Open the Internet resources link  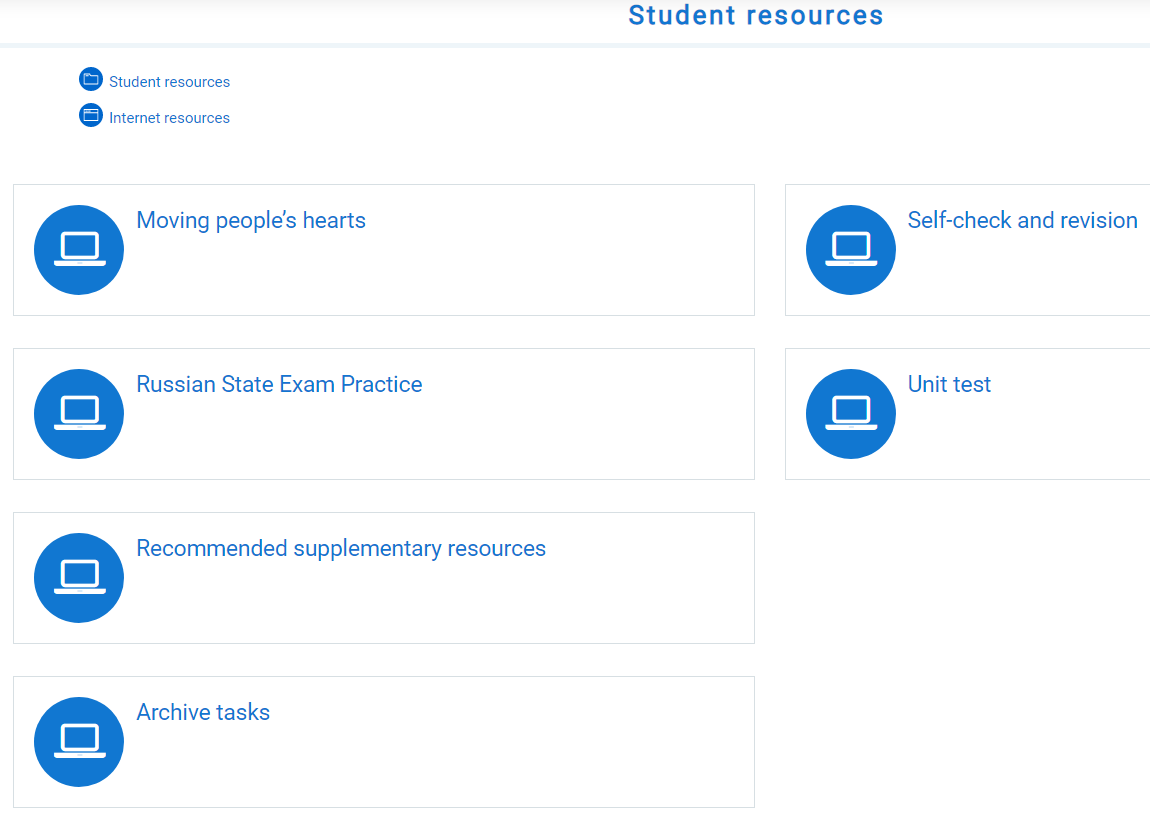pyautogui.click(x=170, y=117)
